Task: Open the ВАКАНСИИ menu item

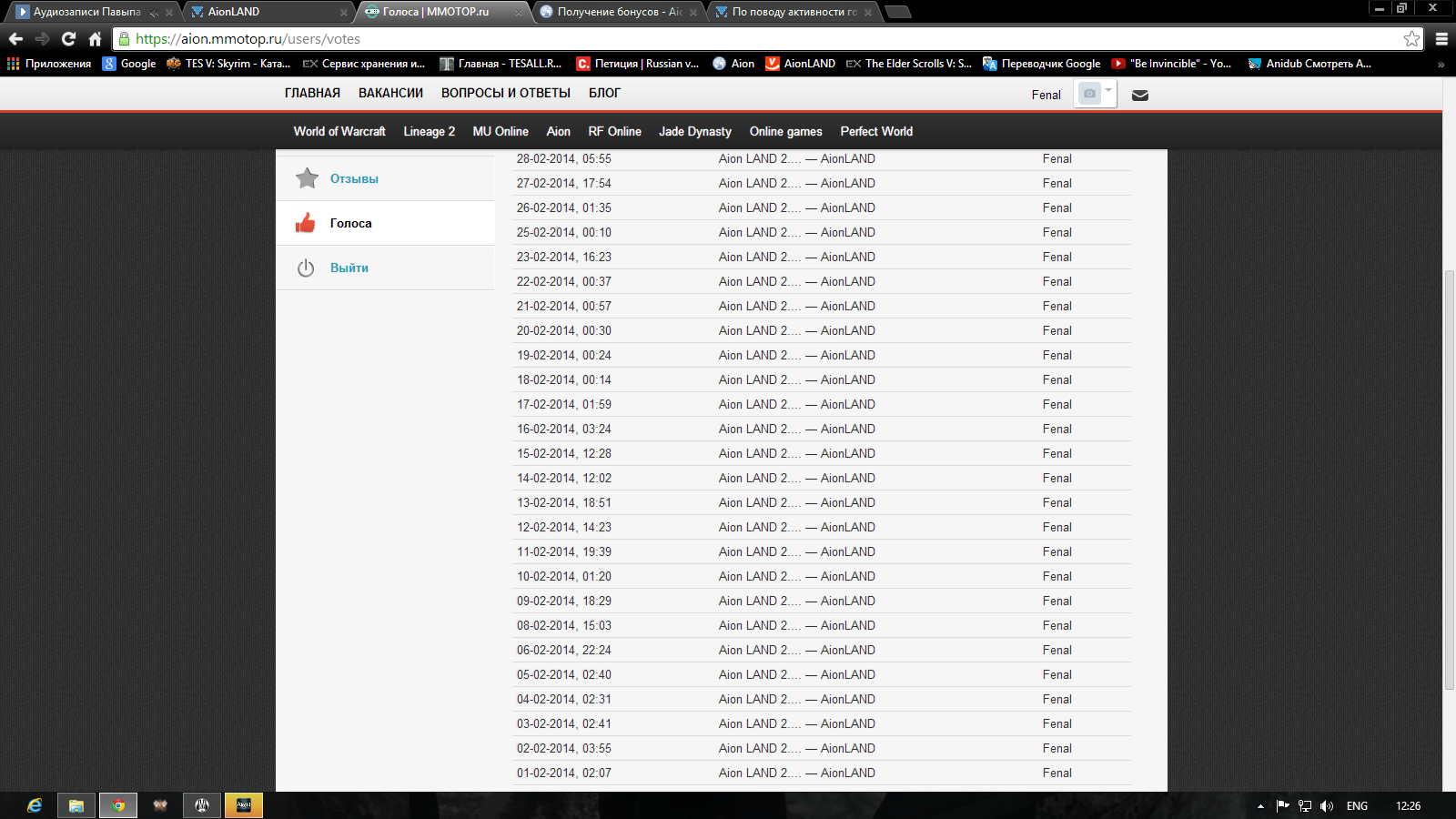Action: point(390,93)
